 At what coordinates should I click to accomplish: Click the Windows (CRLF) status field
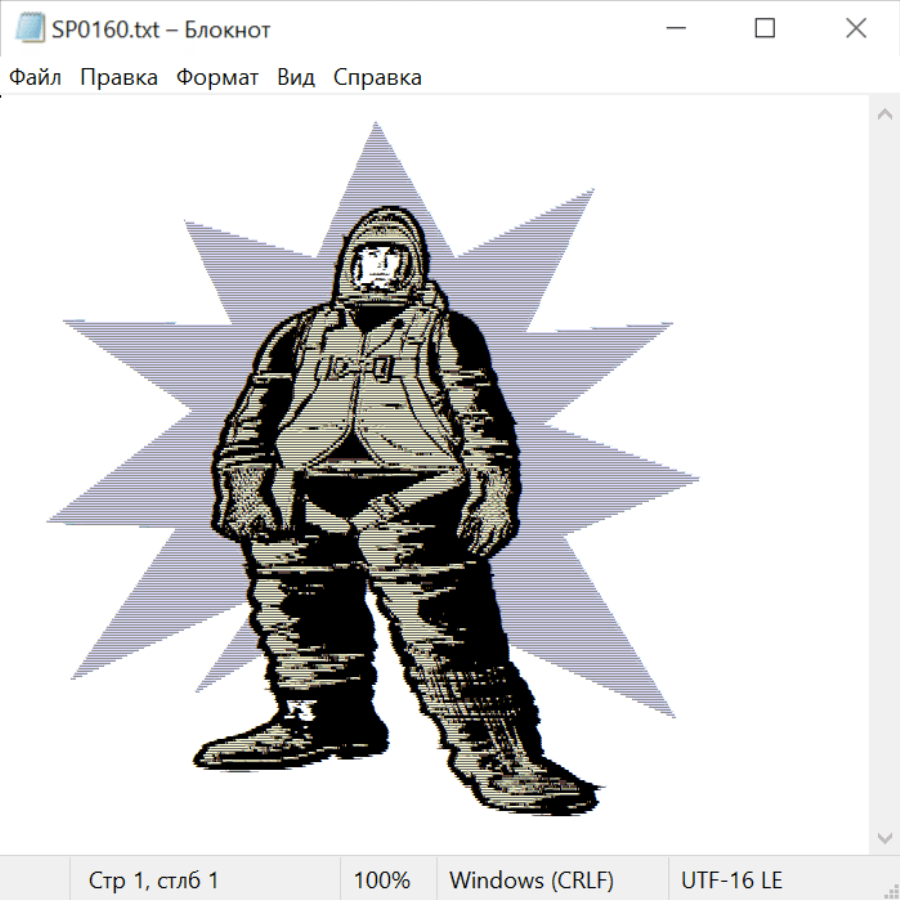click(x=531, y=880)
